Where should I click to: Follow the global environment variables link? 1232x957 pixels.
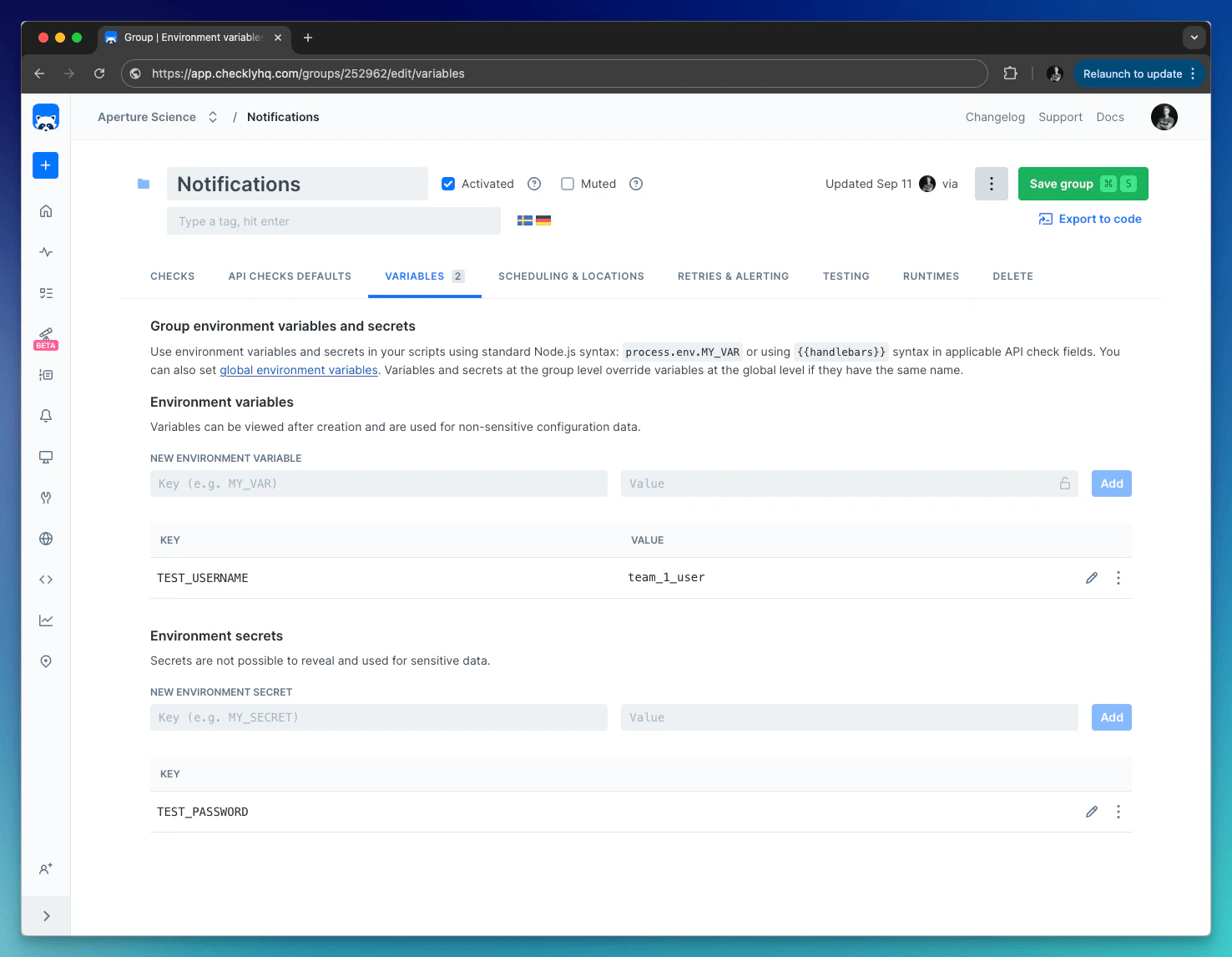pyautogui.click(x=299, y=370)
